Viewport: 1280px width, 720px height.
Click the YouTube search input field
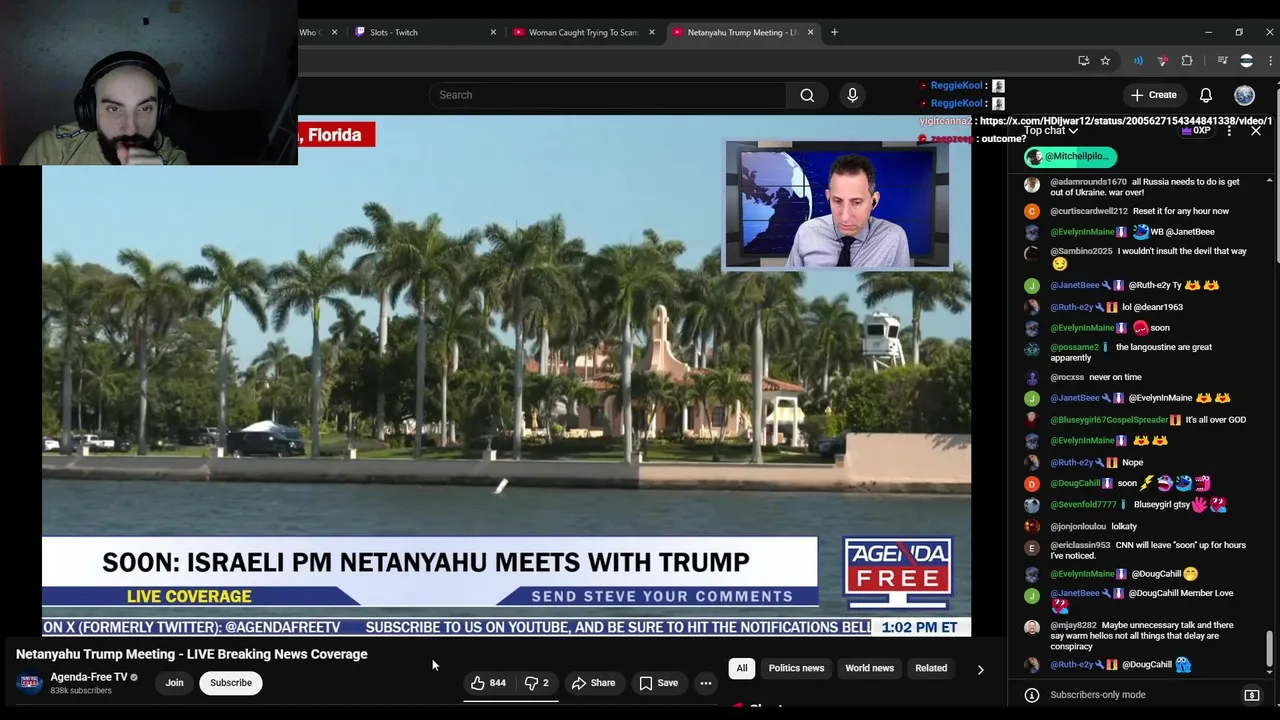607,95
